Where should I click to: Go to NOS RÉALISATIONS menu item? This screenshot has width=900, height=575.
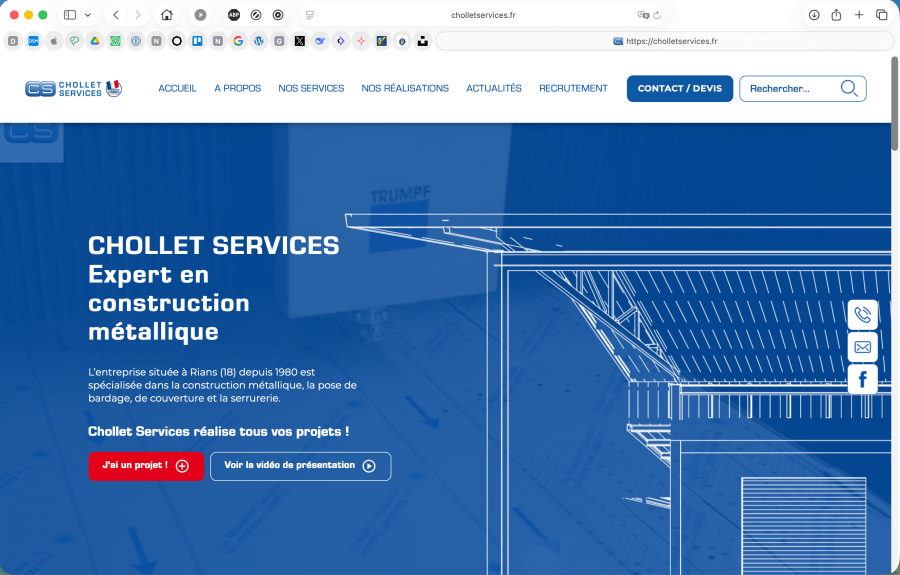point(405,88)
